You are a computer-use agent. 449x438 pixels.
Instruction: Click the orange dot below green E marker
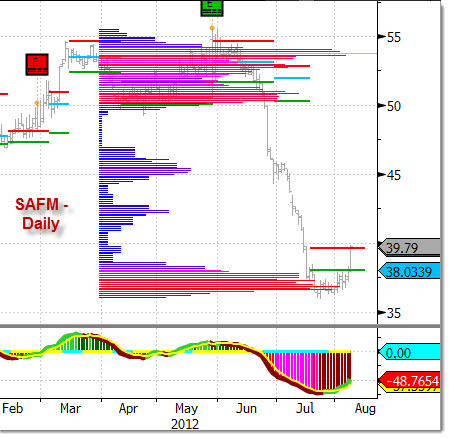pos(212,28)
